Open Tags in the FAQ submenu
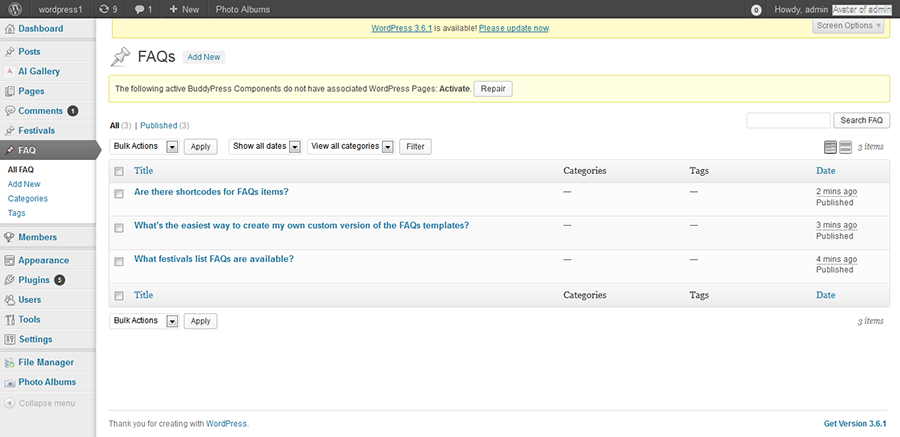 pyautogui.click(x=17, y=213)
